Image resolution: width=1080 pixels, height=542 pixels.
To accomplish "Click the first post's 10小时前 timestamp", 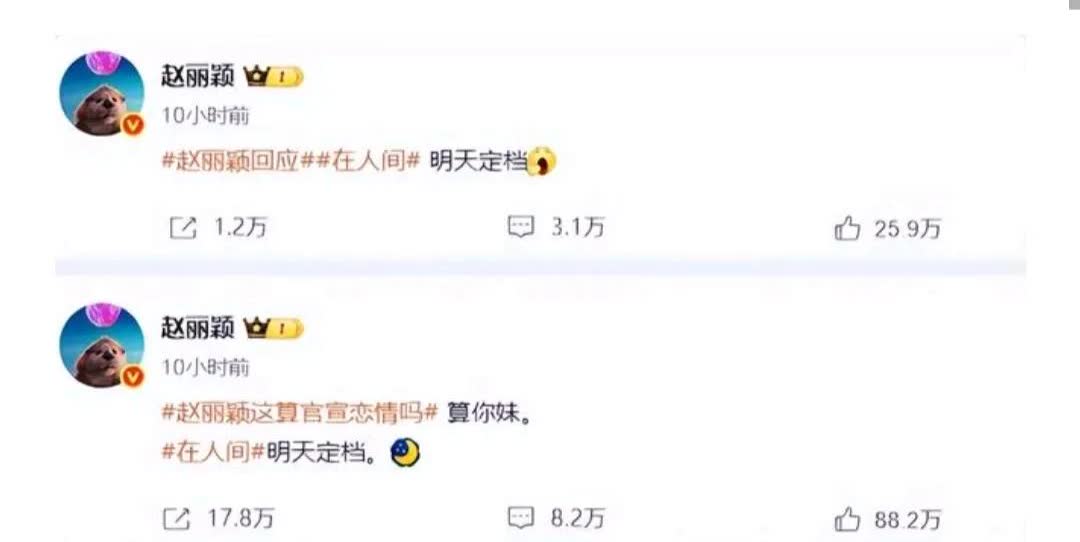I will point(205,115).
